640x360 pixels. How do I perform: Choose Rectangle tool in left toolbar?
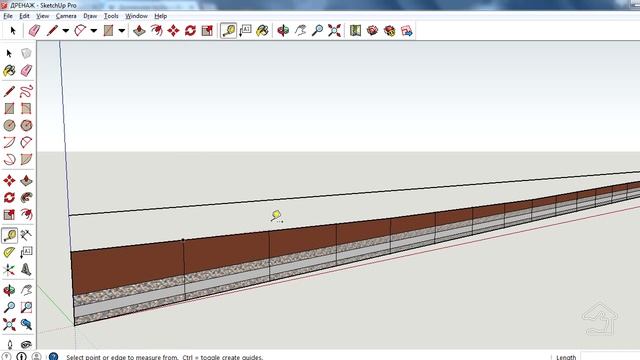(x=9, y=108)
